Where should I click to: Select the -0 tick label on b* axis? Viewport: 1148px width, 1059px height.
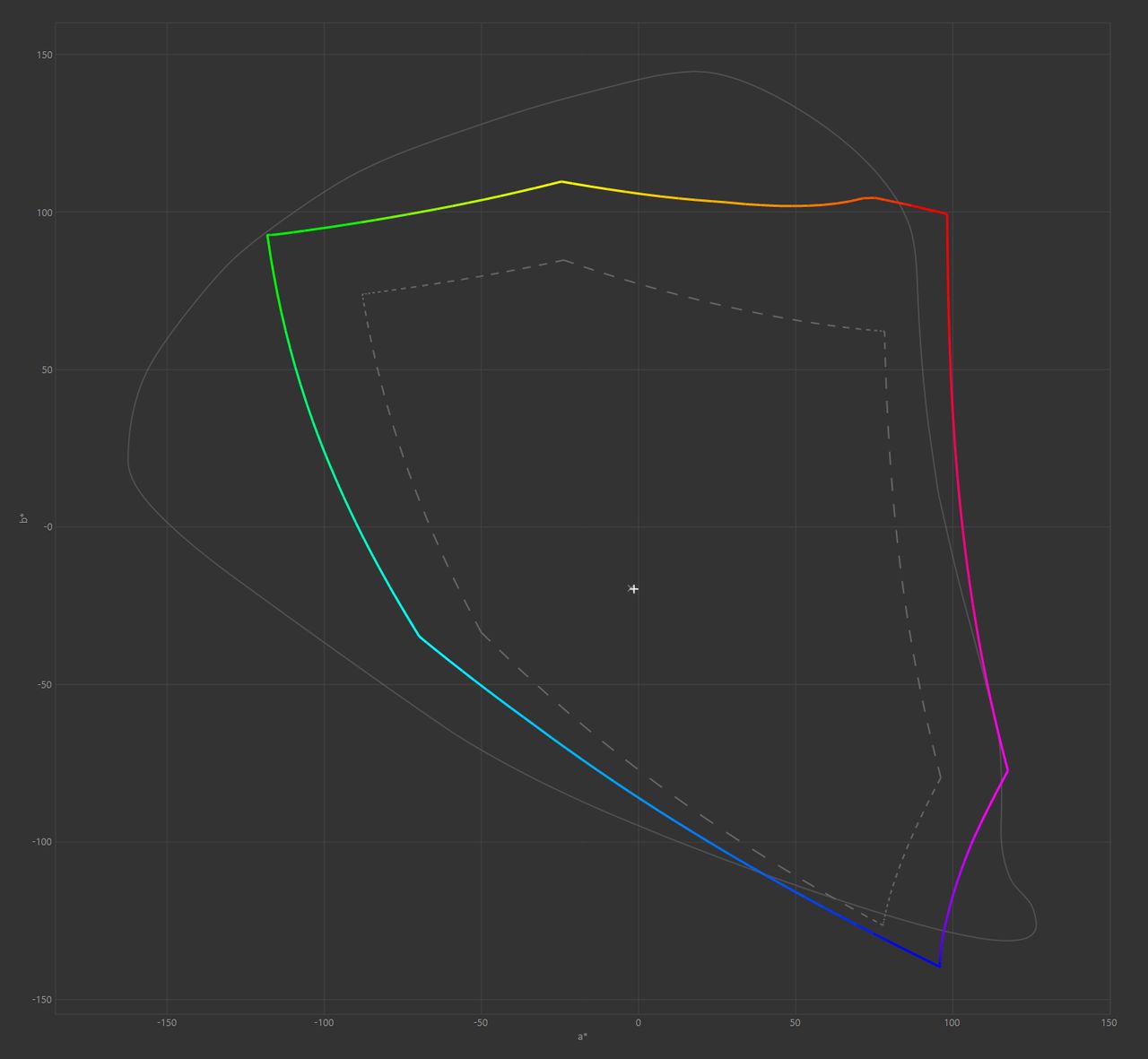pos(48,527)
